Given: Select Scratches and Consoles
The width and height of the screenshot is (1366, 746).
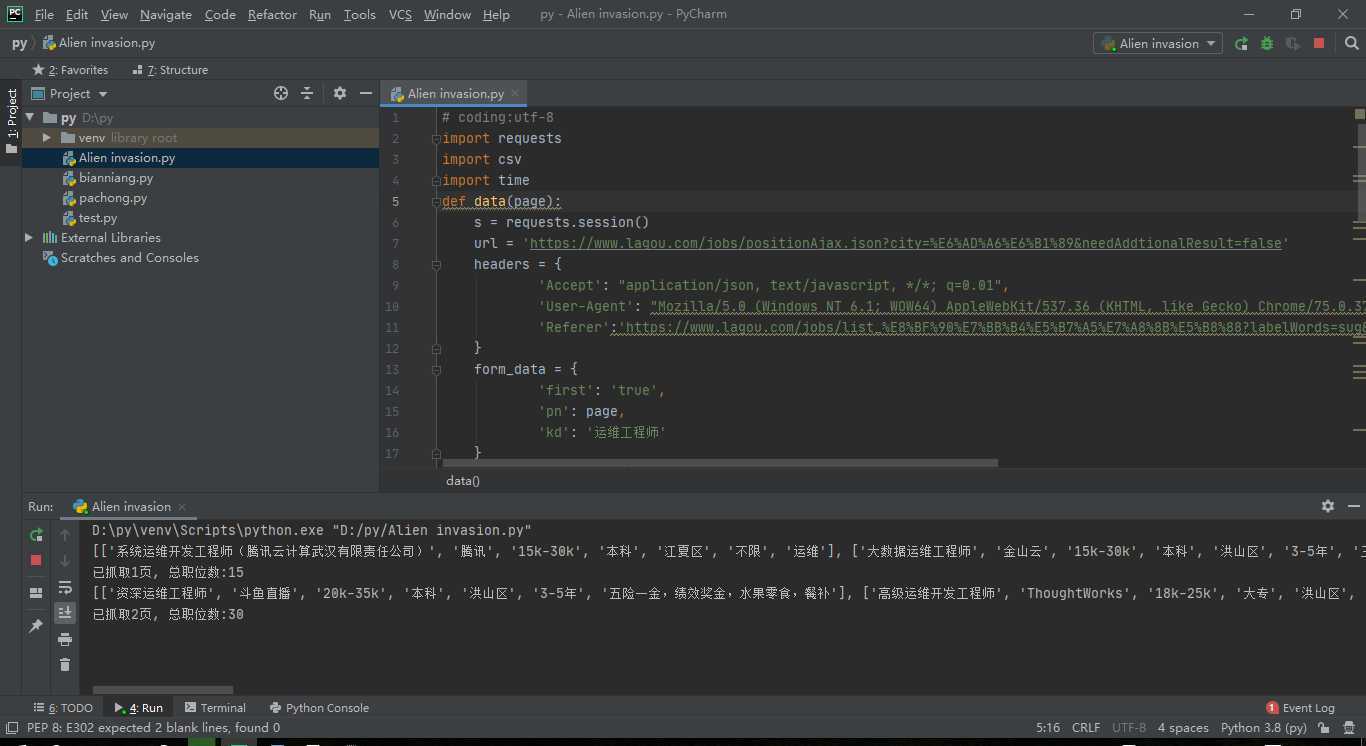Looking at the screenshot, I should click(x=129, y=258).
